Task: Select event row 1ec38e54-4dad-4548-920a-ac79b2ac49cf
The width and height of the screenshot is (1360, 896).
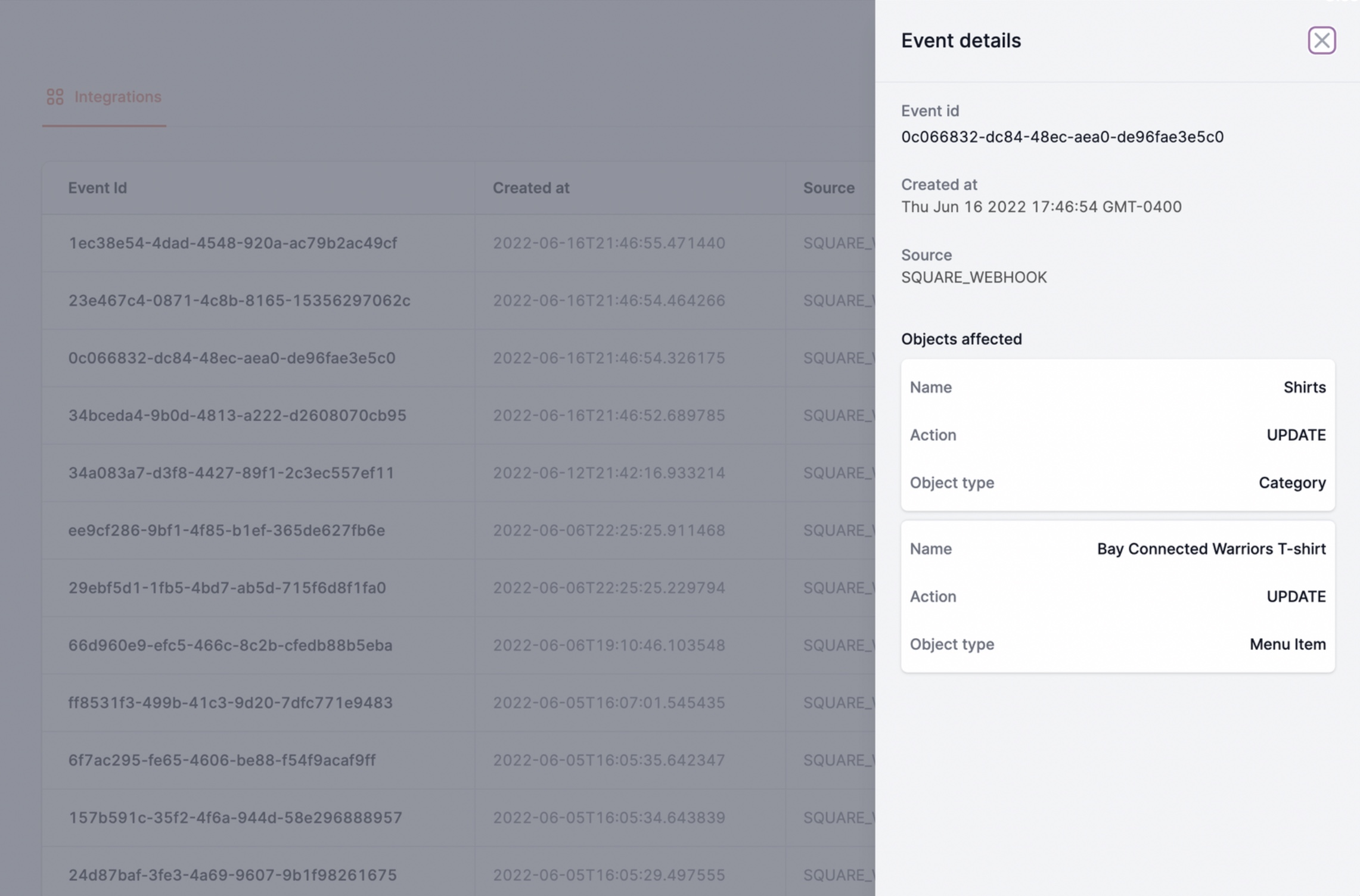Action: 232,243
